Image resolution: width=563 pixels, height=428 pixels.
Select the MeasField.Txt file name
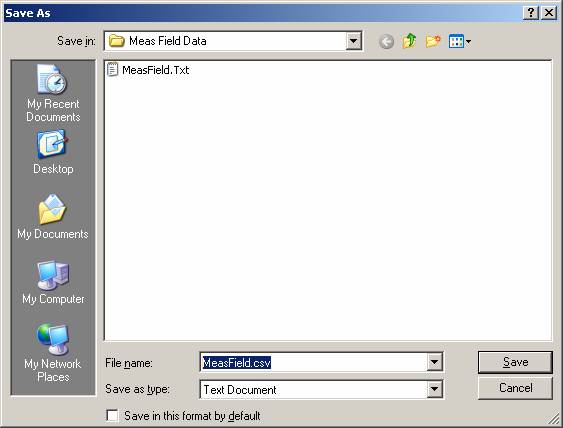click(155, 70)
